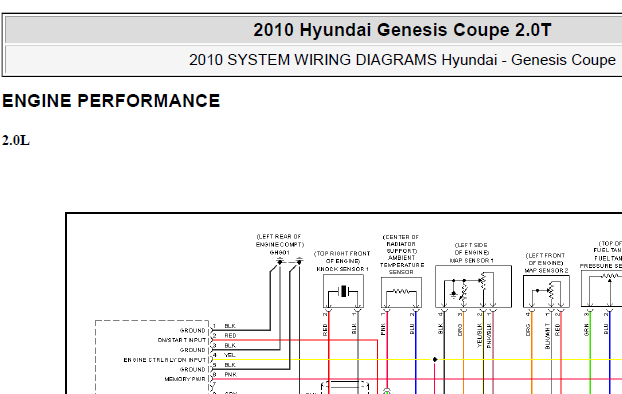Viewport: 622px width, 394px height.
Task: Click the 'GRN' wire label under fuel tank sensor
Action: point(586,330)
